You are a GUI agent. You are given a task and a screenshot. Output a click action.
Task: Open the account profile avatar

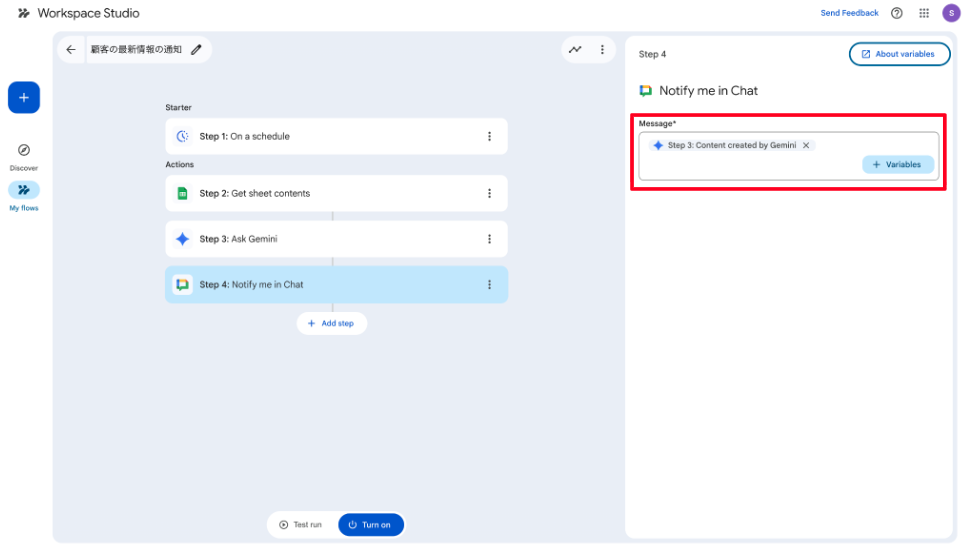950,13
